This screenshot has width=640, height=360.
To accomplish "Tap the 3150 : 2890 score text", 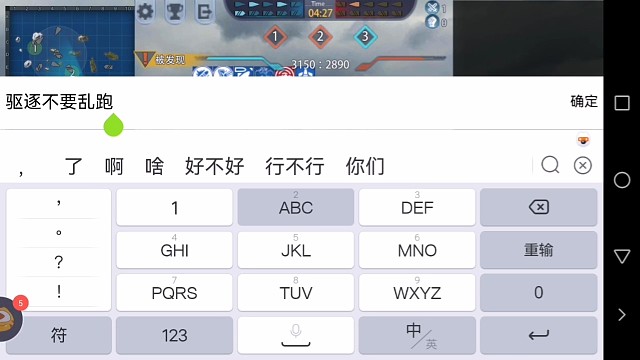I will (320, 64).
